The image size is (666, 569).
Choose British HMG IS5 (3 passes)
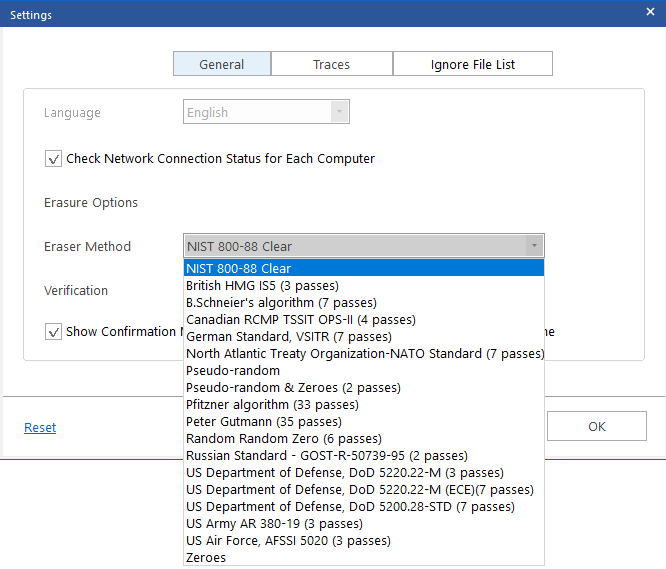click(x=364, y=285)
